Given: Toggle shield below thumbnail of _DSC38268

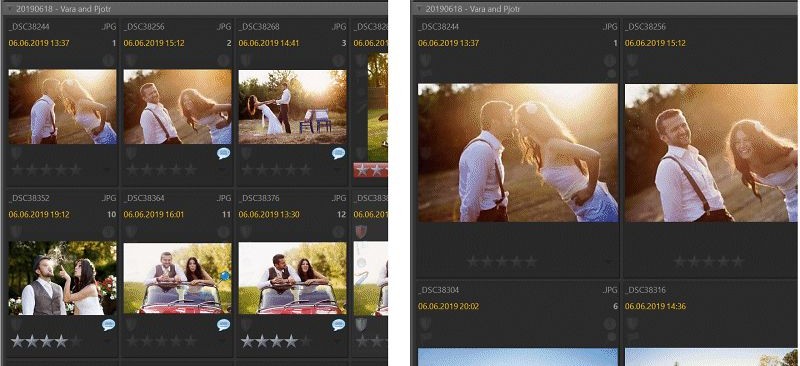Looking at the screenshot, I should (x=246, y=153).
